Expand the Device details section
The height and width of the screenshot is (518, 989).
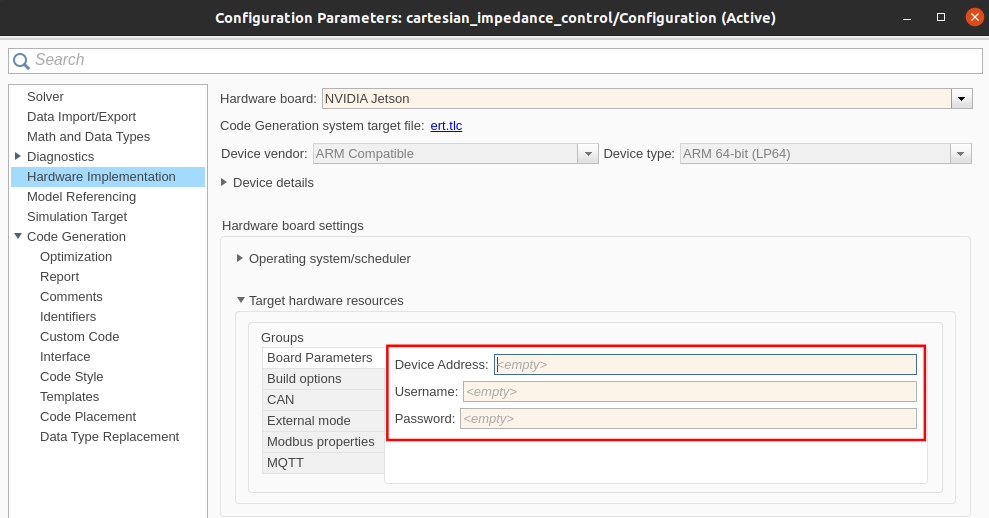[x=224, y=182]
